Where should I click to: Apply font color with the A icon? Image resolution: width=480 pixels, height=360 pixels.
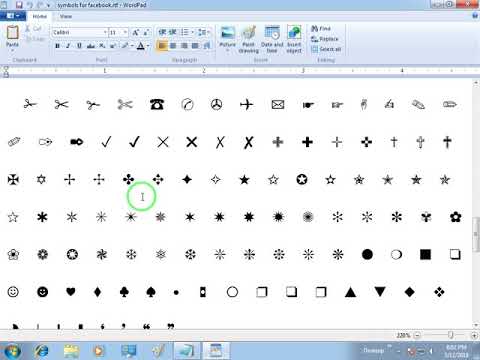click(x=141, y=46)
